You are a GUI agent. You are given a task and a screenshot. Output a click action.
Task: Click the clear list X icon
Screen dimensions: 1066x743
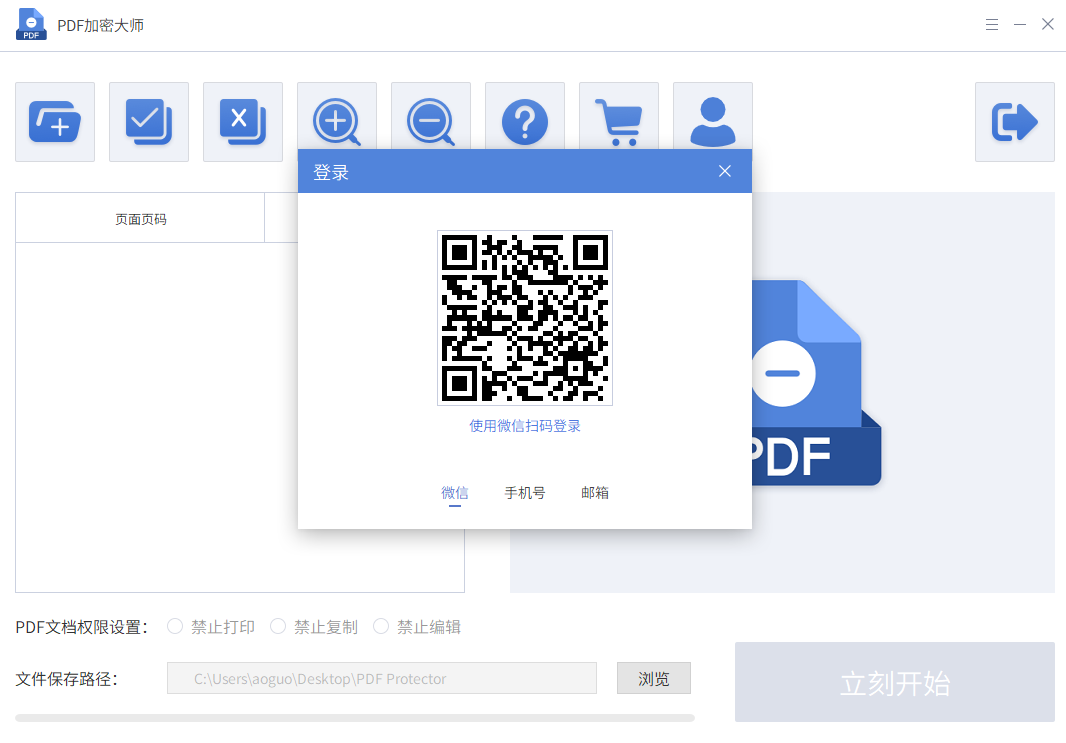(243, 122)
